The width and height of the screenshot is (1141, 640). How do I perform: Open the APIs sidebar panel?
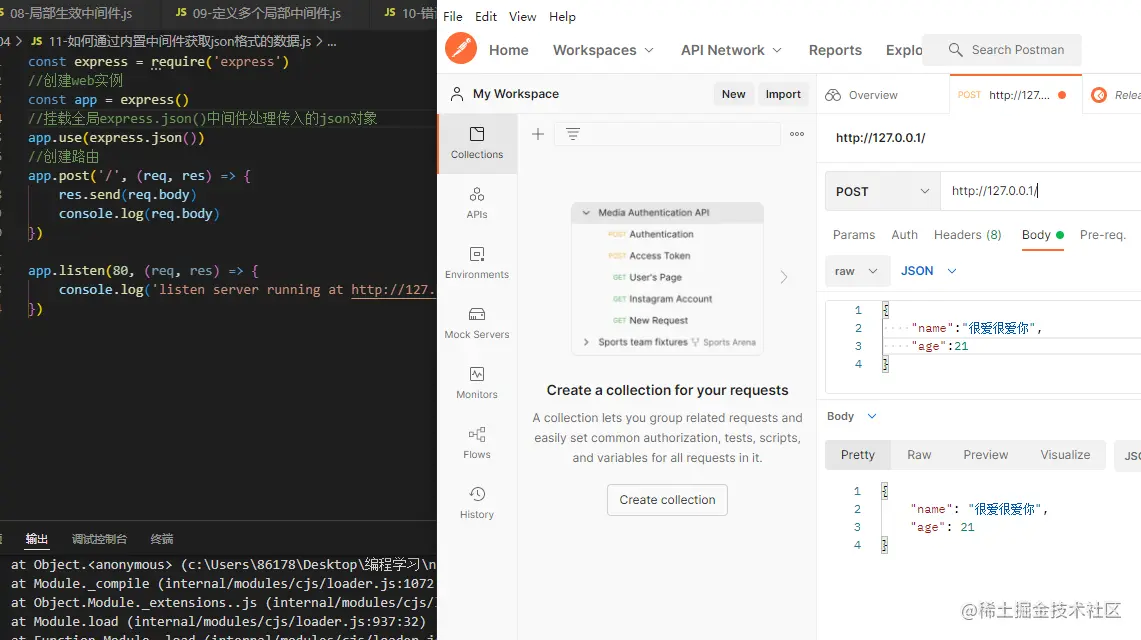coord(477,203)
